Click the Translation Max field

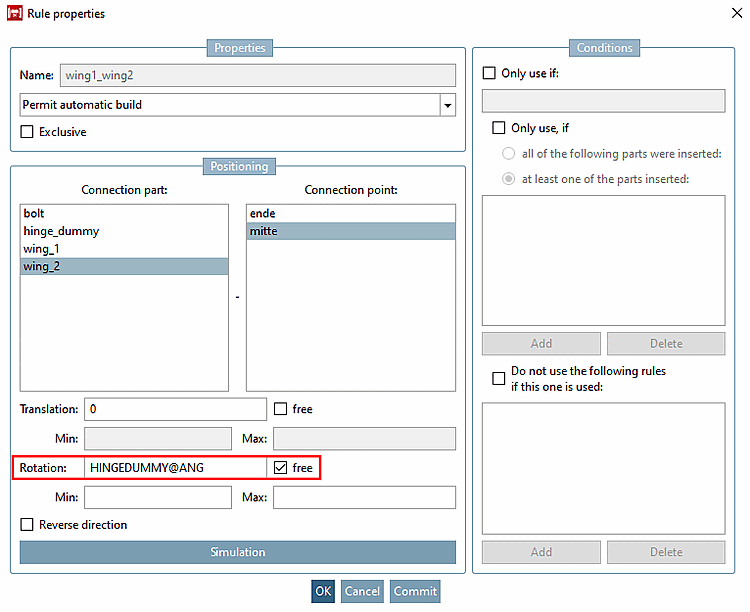point(364,439)
